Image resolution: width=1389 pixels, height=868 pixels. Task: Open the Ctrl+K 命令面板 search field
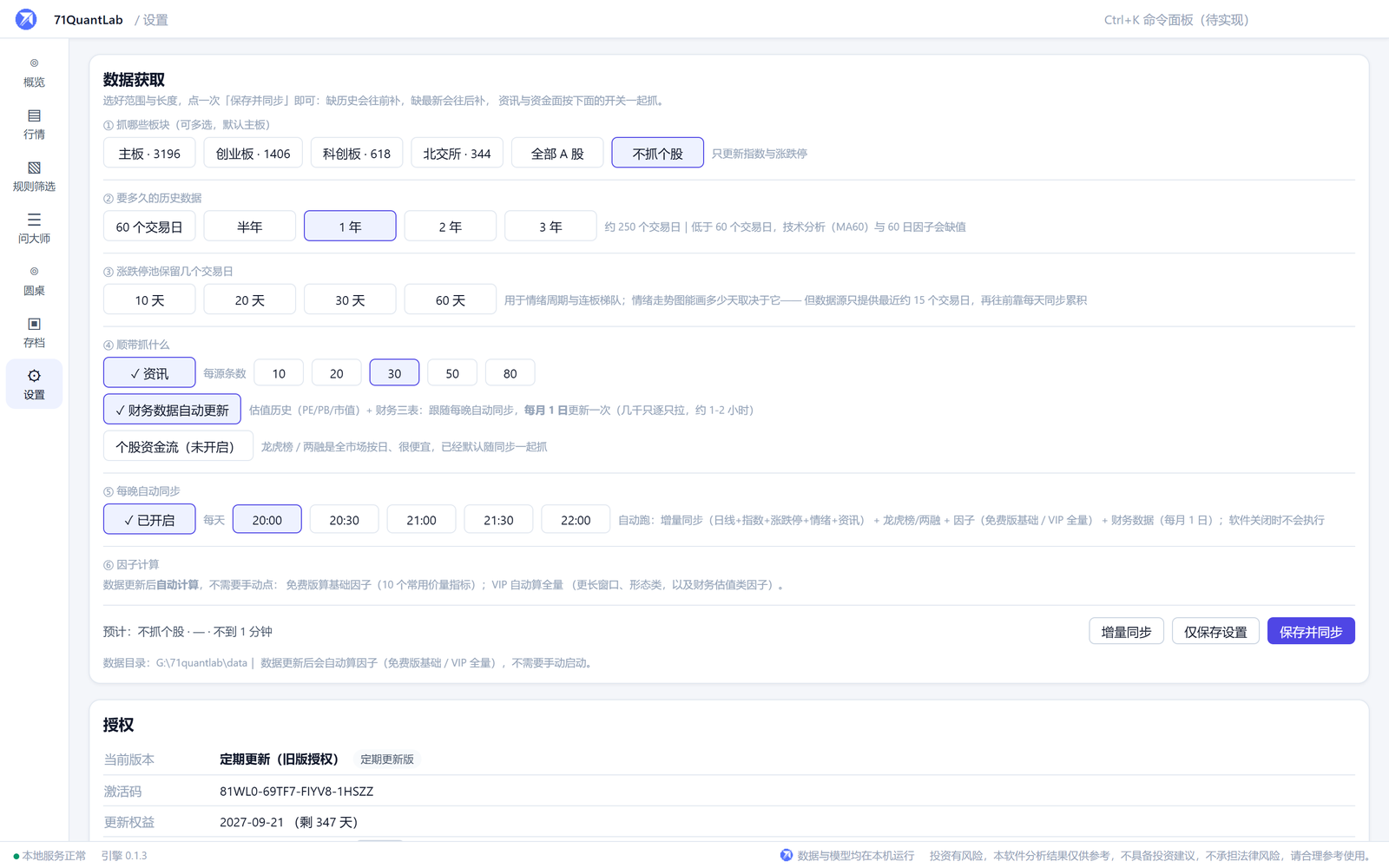[1176, 19]
